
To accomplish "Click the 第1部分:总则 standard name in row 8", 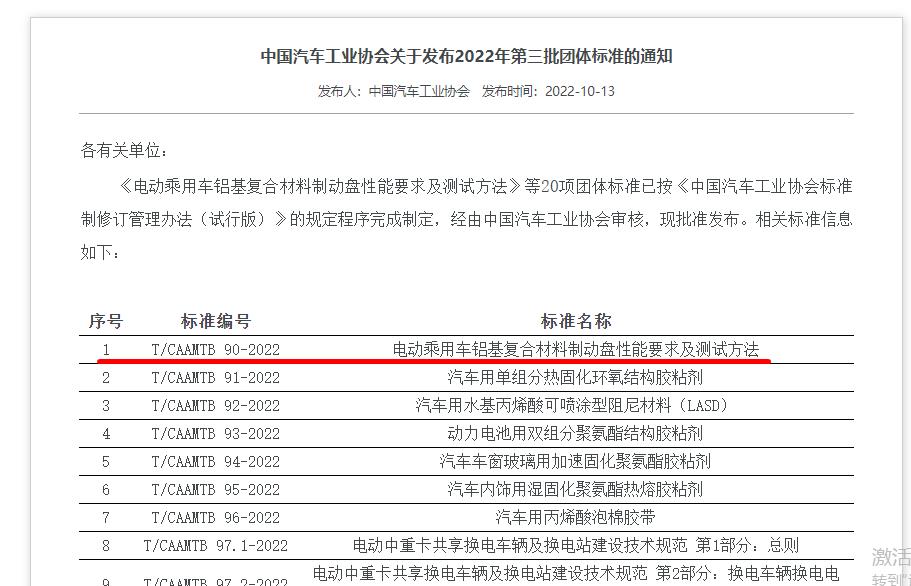I will click(x=575, y=546).
